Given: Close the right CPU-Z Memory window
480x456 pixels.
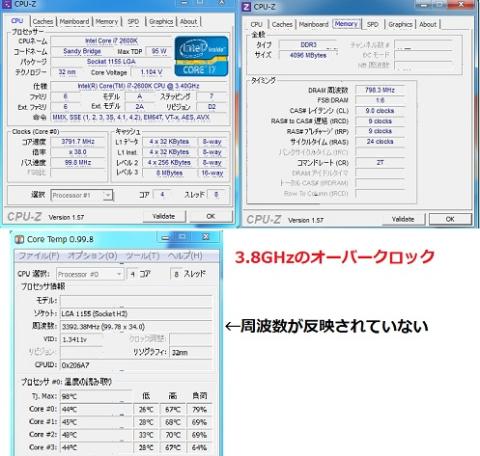Looking at the screenshot, I should pyautogui.click(x=462, y=5).
